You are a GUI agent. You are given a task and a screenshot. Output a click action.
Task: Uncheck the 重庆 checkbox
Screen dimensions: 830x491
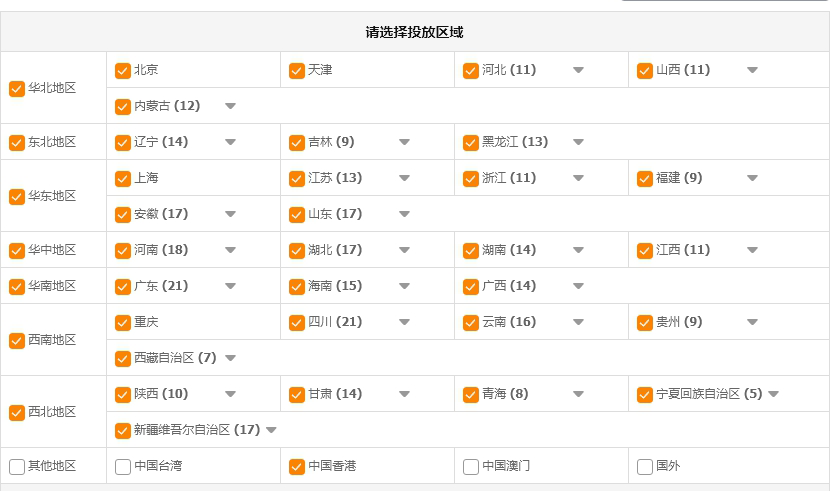coord(123,323)
